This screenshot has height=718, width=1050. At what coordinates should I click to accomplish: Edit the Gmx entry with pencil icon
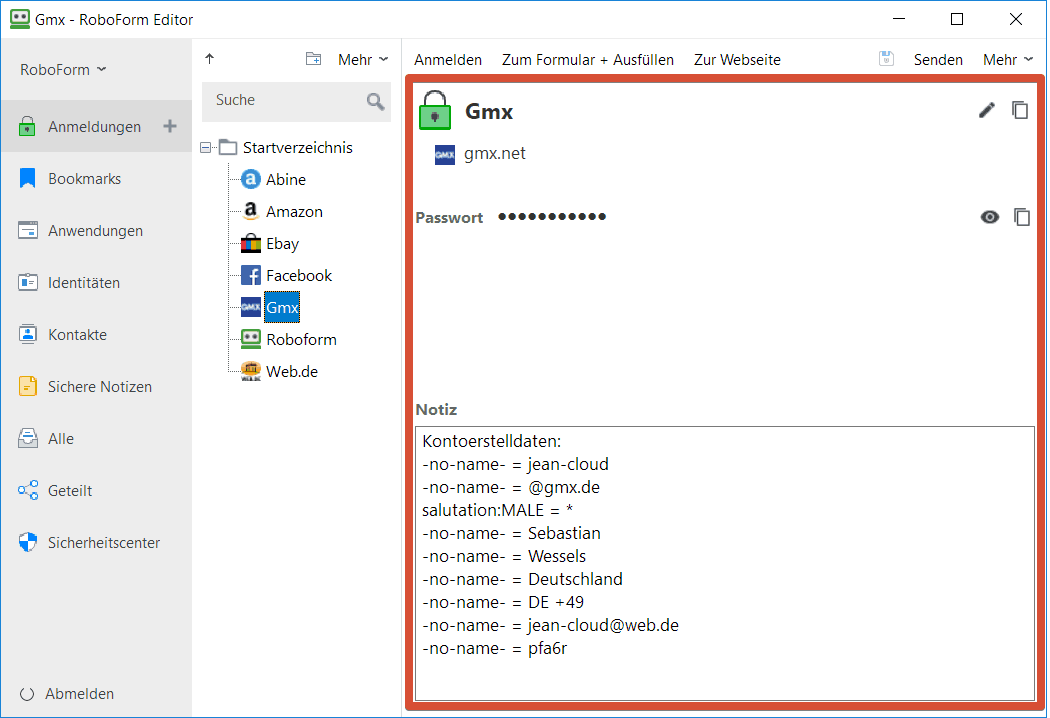click(987, 110)
